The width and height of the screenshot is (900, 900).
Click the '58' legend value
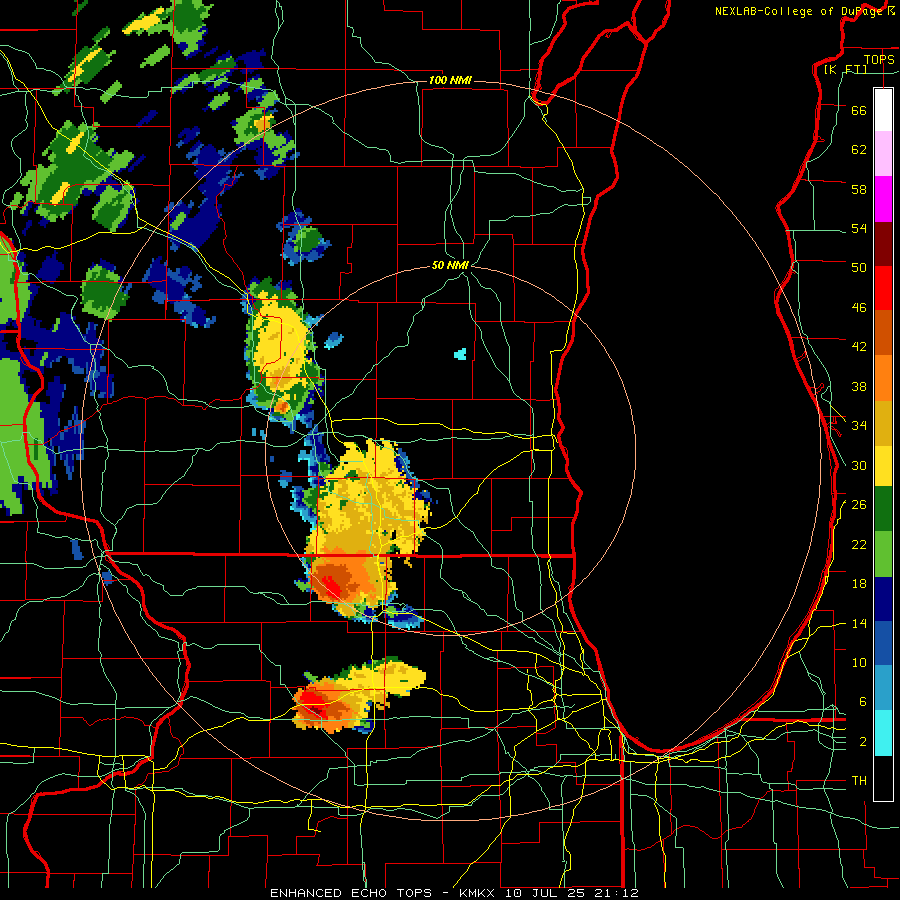click(859, 189)
